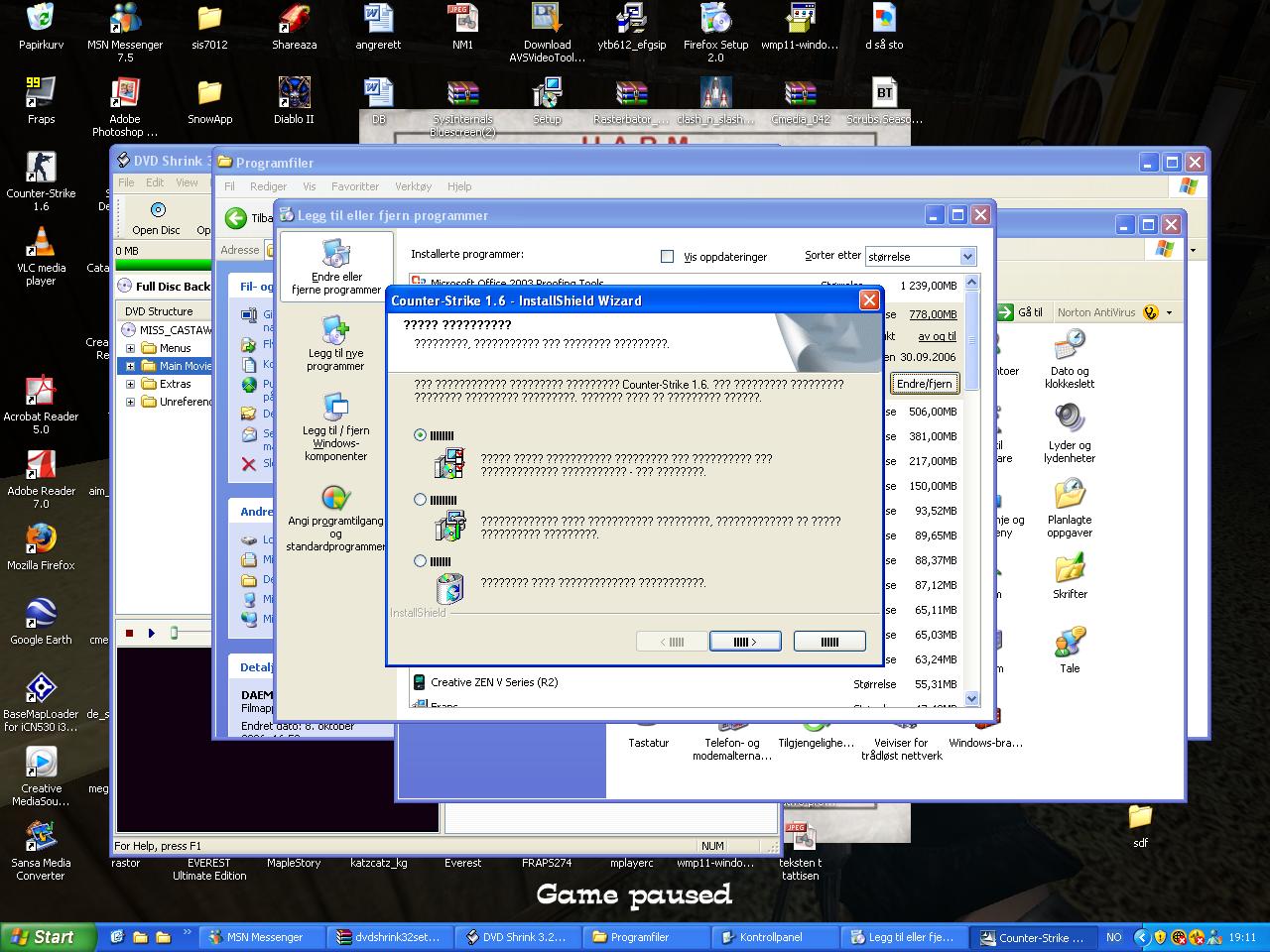This screenshot has width=1270, height=952.
Task: Click the Endre/fjern button
Action: pos(924,384)
